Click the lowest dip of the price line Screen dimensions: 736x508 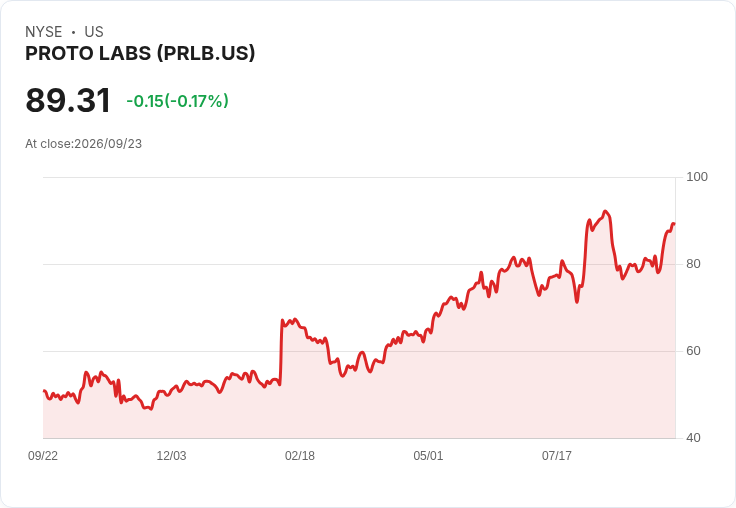pos(150,409)
